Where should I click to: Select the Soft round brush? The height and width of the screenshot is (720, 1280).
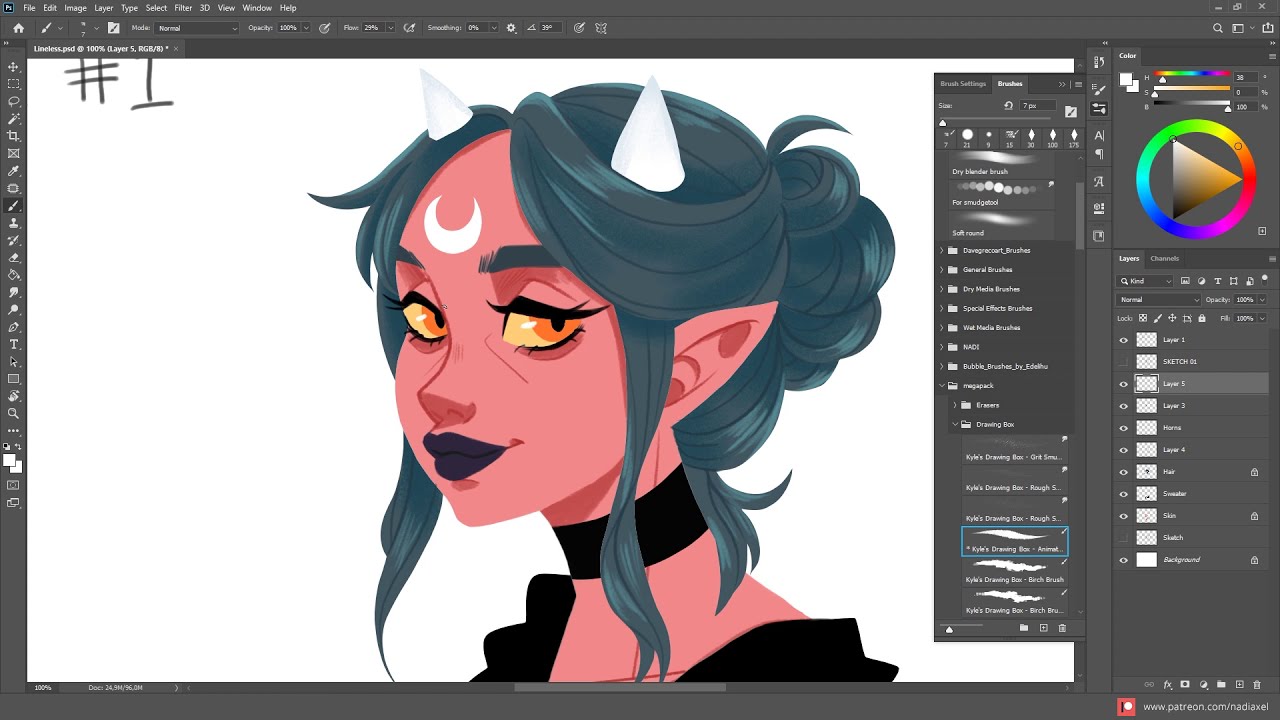pos(1003,225)
